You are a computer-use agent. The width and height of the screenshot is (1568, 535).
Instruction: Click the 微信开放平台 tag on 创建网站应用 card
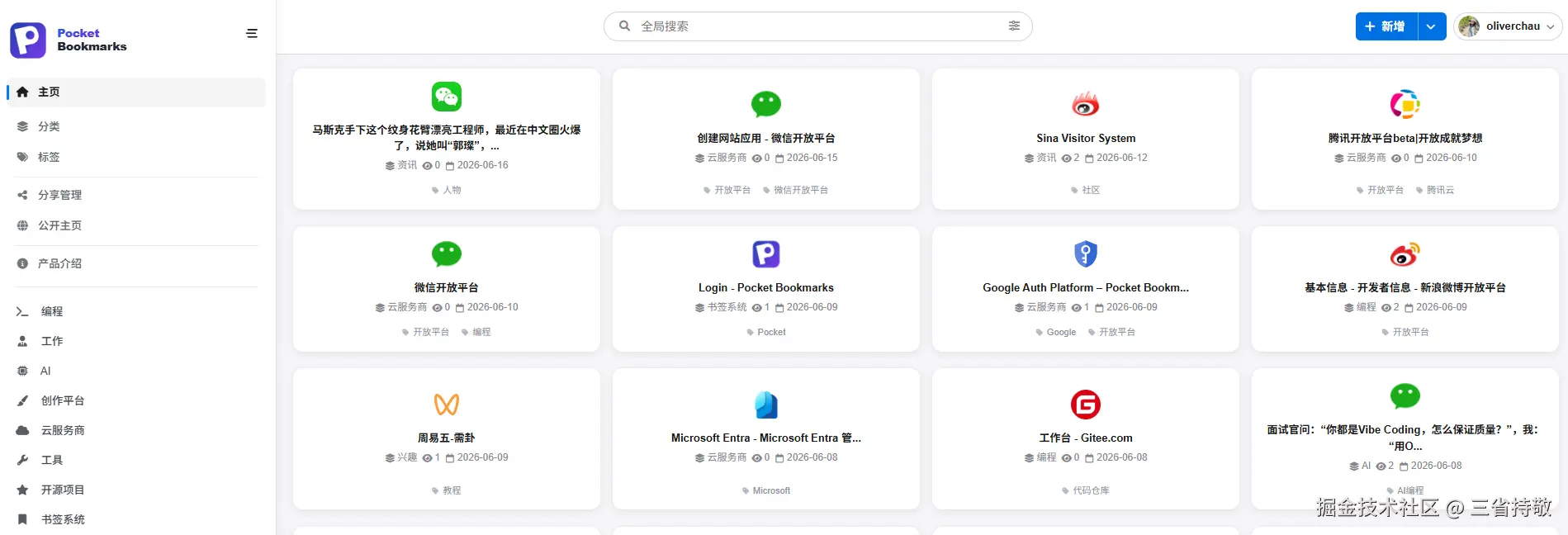click(795, 190)
